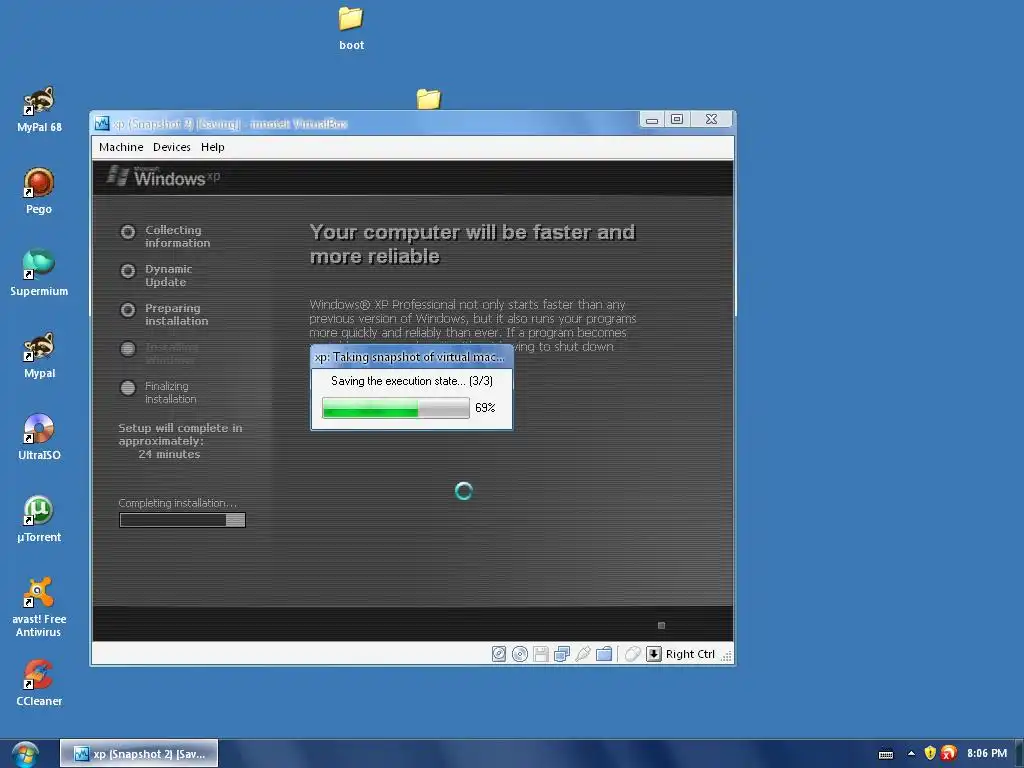Image resolution: width=1024 pixels, height=768 pixels.
Task: Close the VirtualBox window
Action: point(711,120)
